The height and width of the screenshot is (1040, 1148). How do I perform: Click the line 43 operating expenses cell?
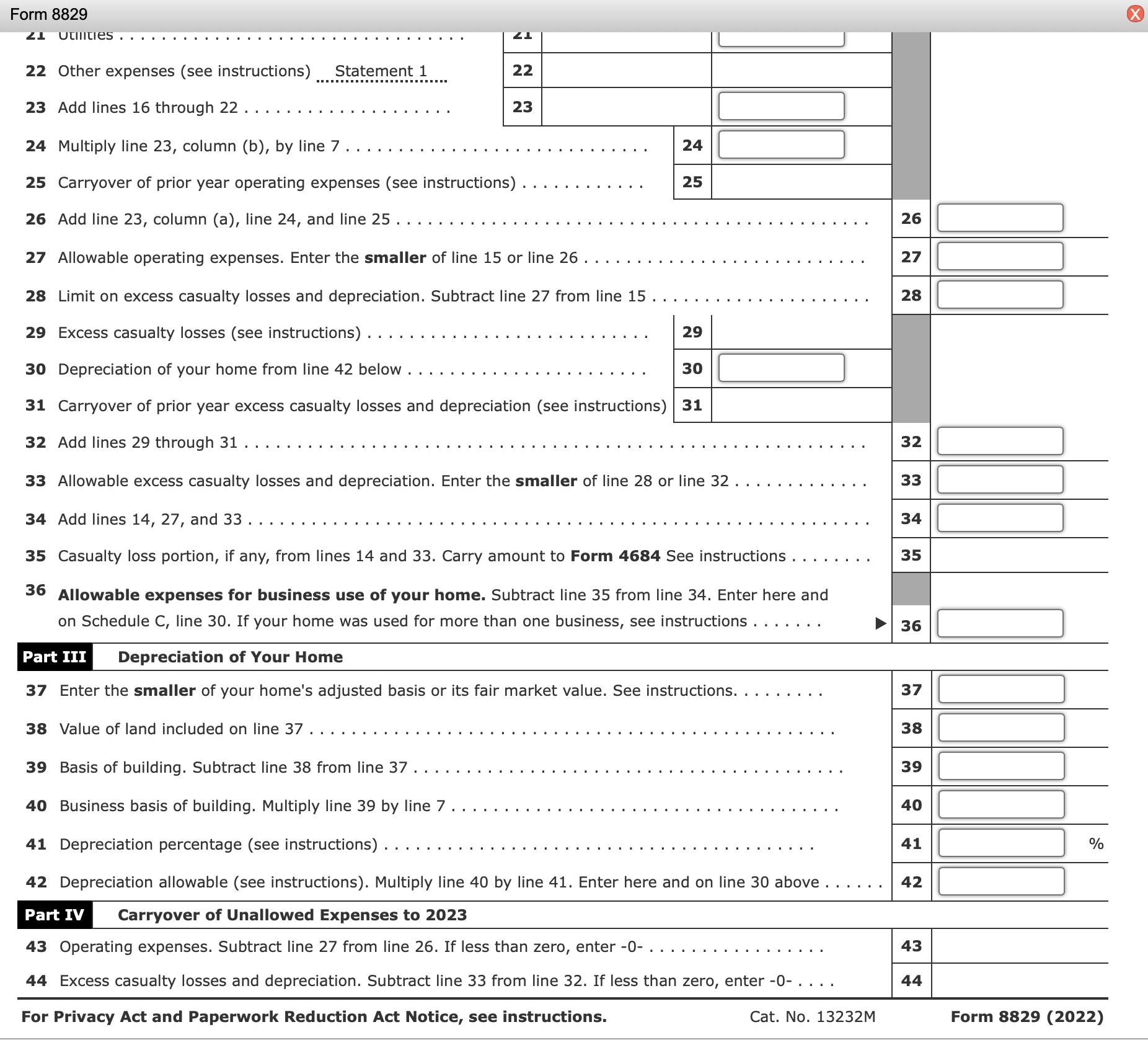(1019, 946)
